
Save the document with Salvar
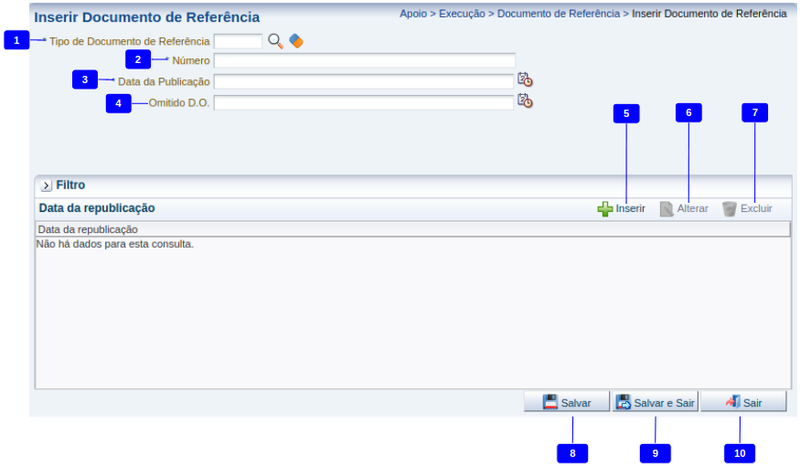pos(567,402)
